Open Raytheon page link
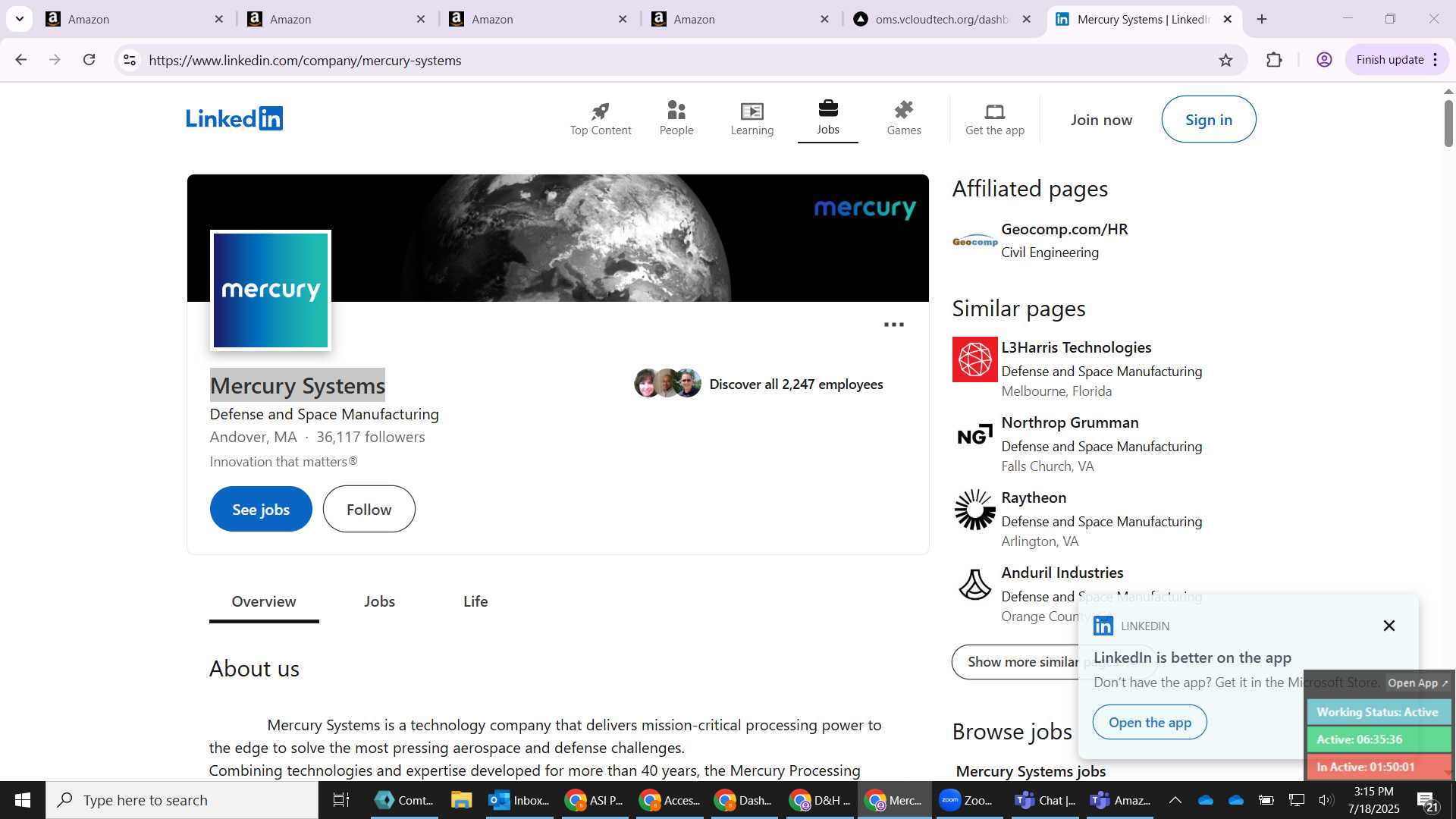This screenshot has height=819, width=1456. [x=1034, y=497]
